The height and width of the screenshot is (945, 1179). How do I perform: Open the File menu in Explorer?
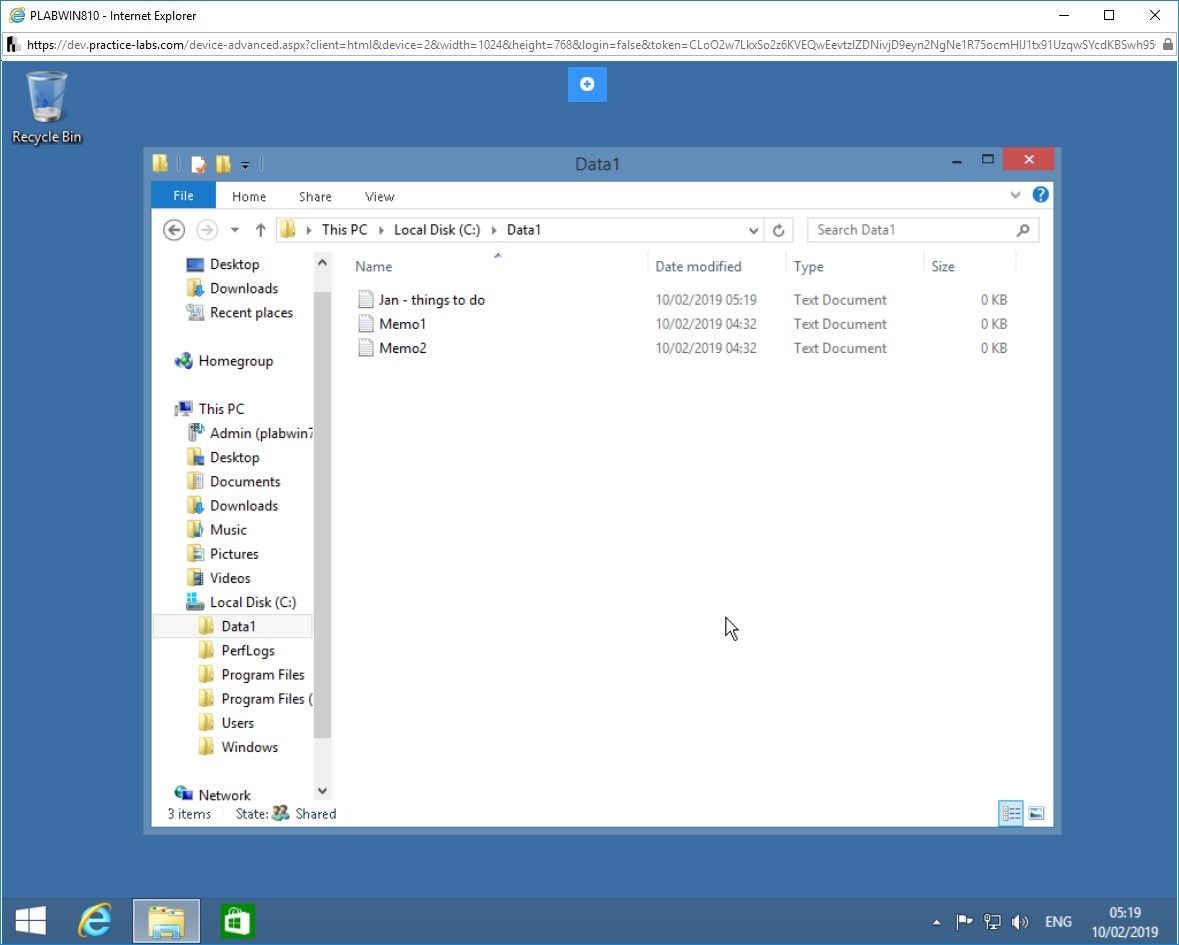pos(183,196)
